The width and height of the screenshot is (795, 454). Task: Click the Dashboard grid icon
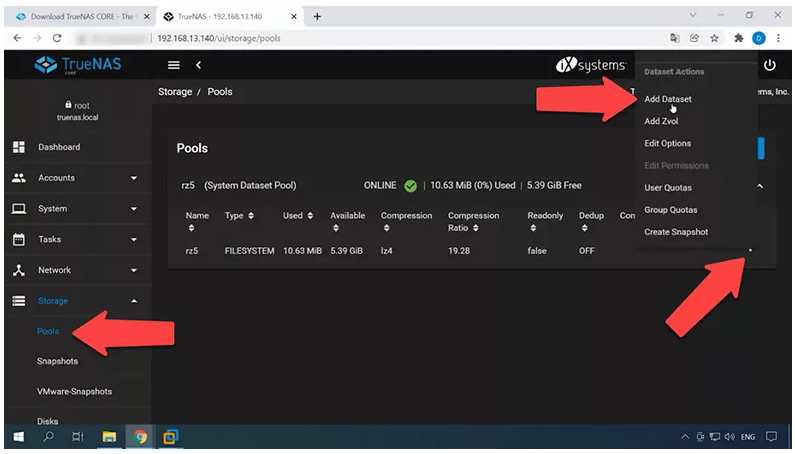[19, 147]
